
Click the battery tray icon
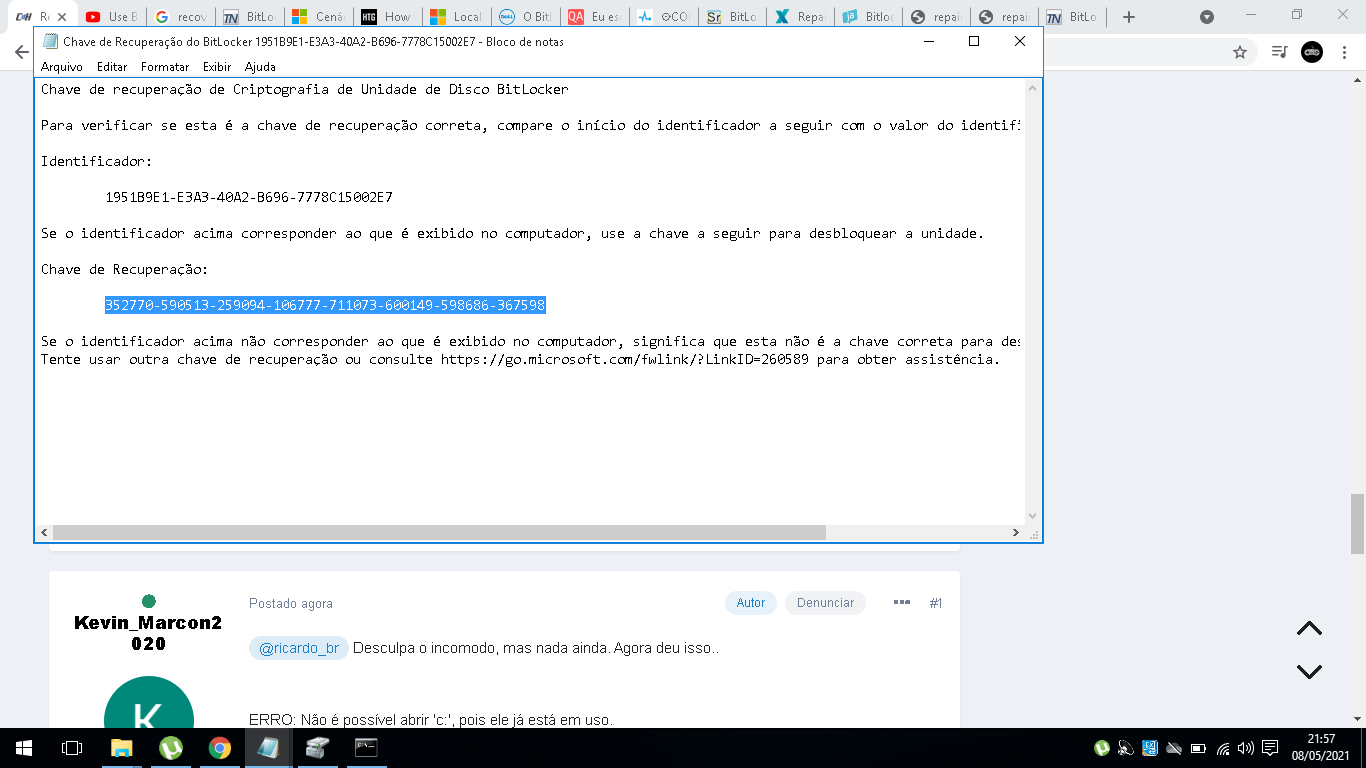[1198, 748]
